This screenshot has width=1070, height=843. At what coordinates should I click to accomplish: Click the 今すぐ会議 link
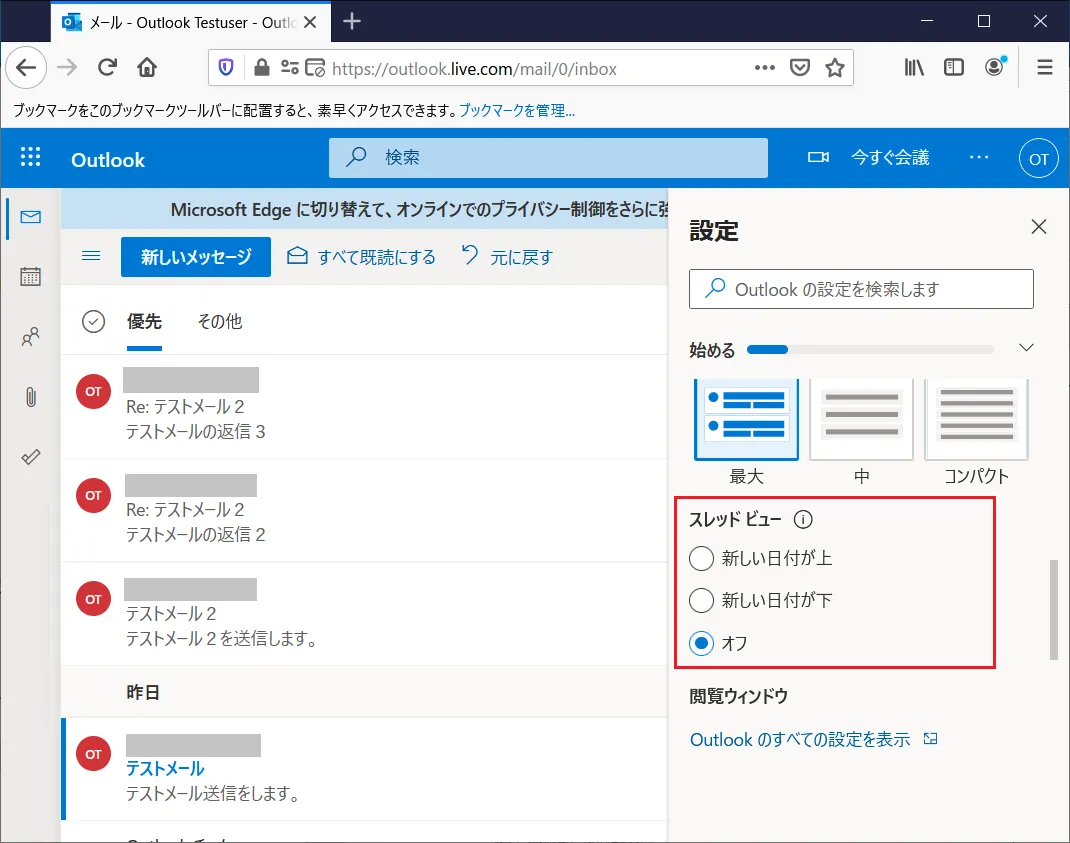[890, 158]
